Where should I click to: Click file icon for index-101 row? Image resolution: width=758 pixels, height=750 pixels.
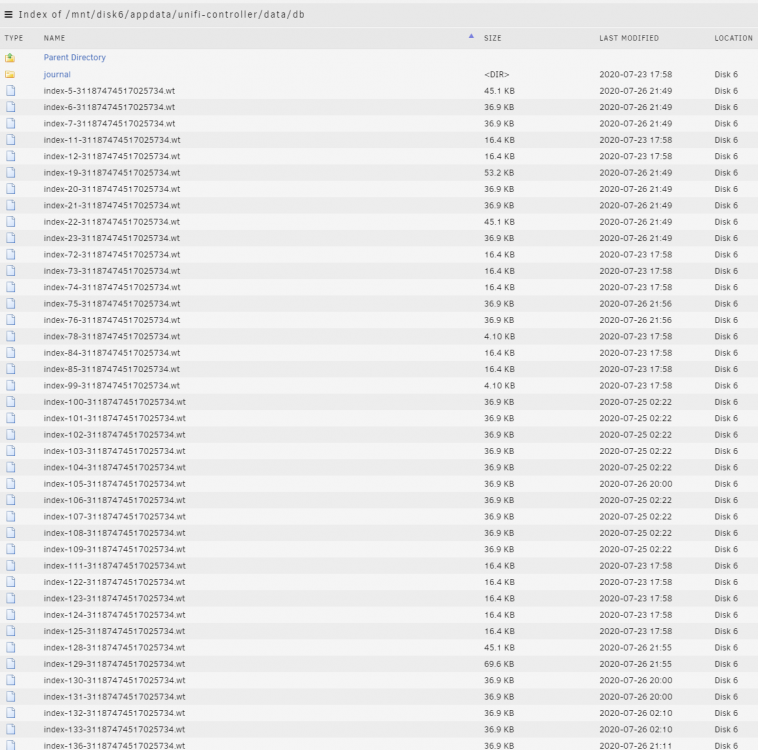(11, 419)
